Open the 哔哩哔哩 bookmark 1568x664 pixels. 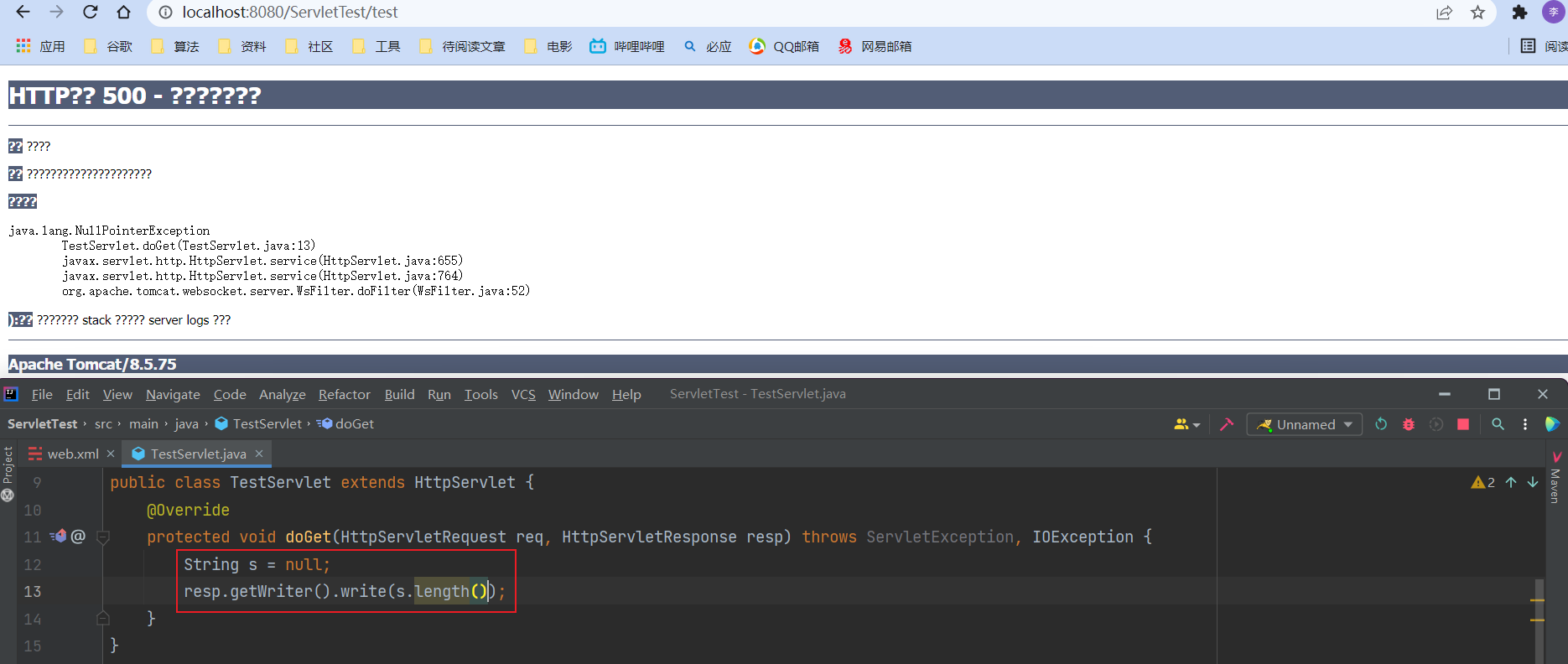(x=627, y=46)
